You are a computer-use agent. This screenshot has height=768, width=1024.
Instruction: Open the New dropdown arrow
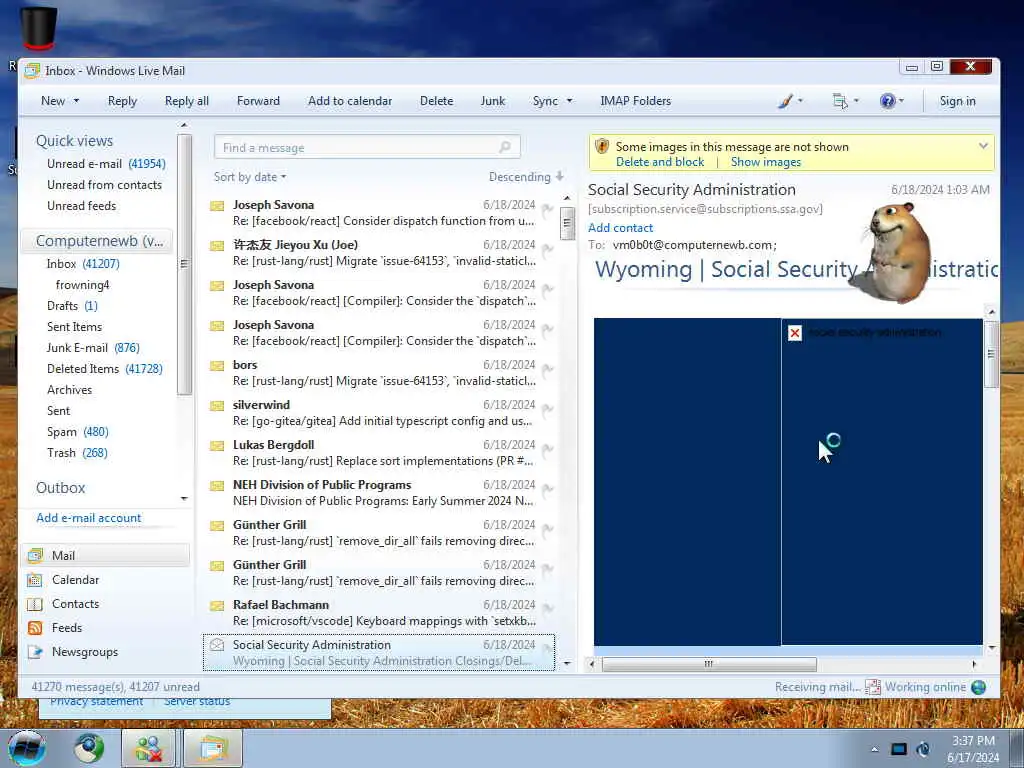[x=76, y=101]
